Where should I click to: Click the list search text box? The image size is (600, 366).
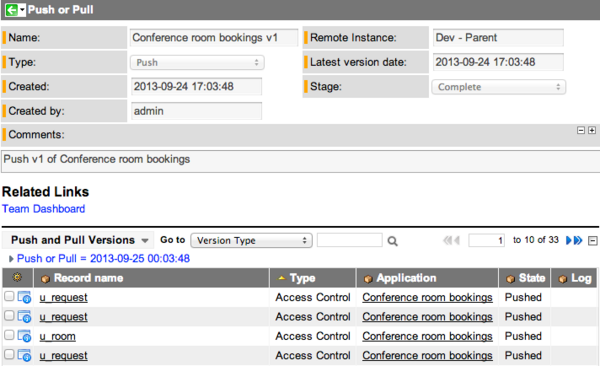349,240
